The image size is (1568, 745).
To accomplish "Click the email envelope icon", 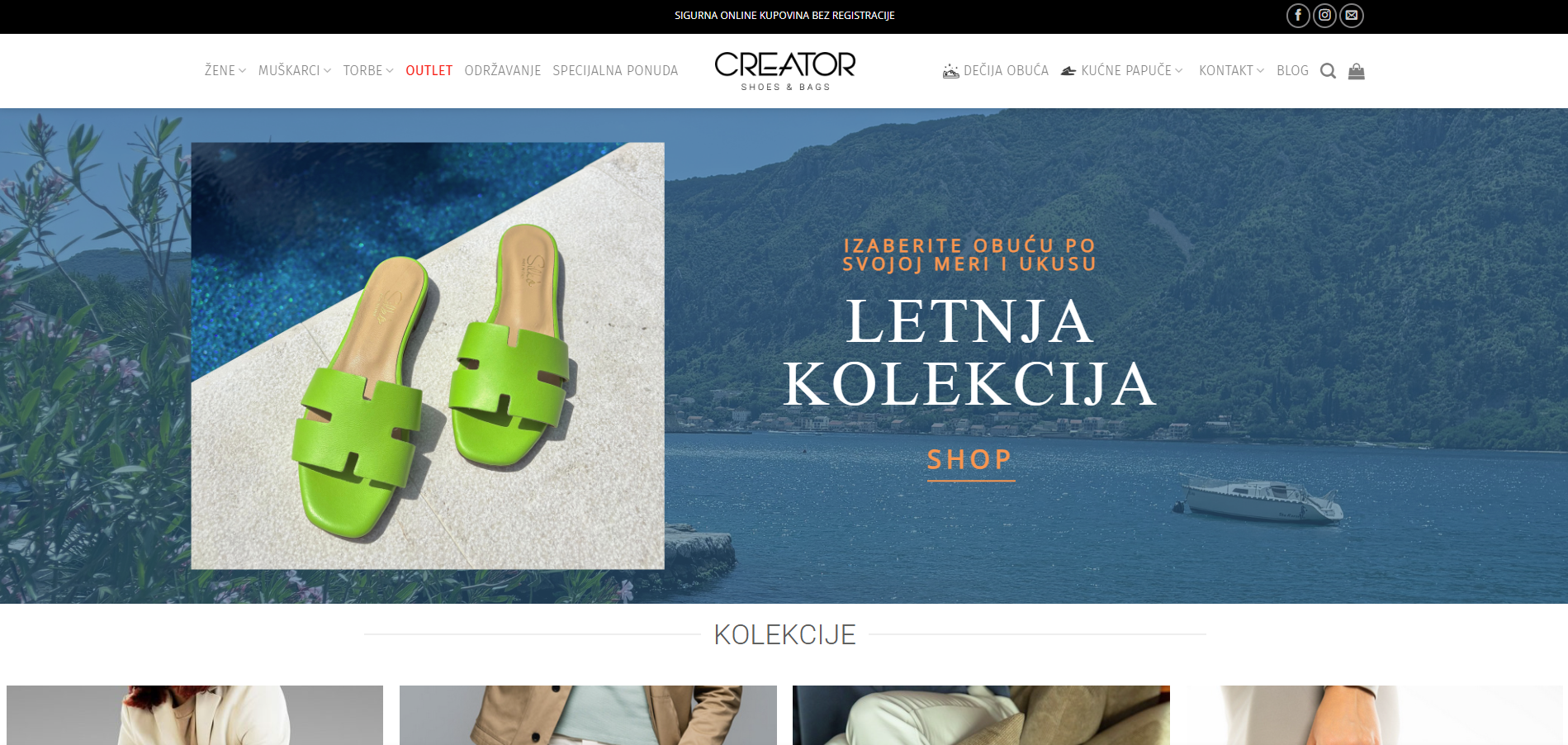I will (x=1352, y=15).
